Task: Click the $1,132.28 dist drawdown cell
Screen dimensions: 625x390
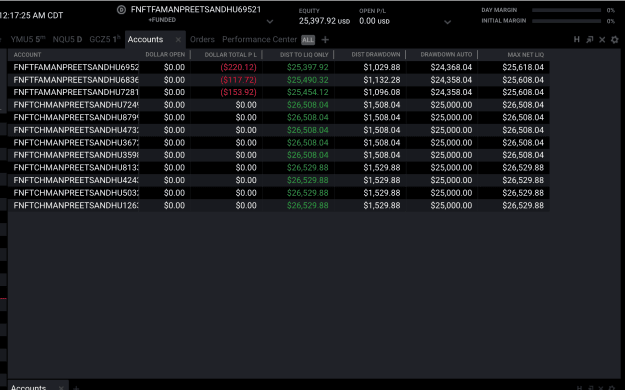Action: click(381, 80)
